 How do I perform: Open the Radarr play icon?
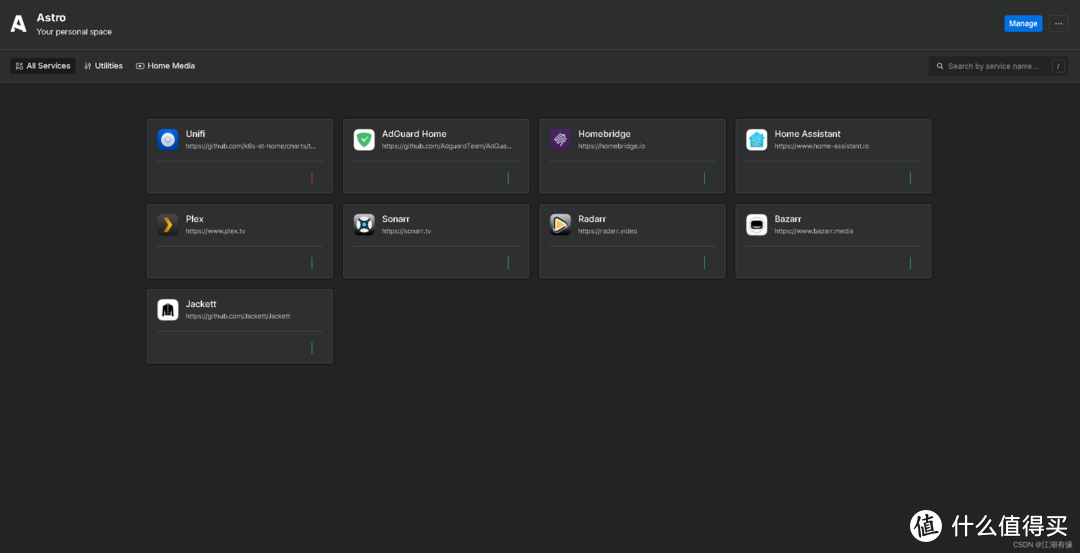click(561, 225)
